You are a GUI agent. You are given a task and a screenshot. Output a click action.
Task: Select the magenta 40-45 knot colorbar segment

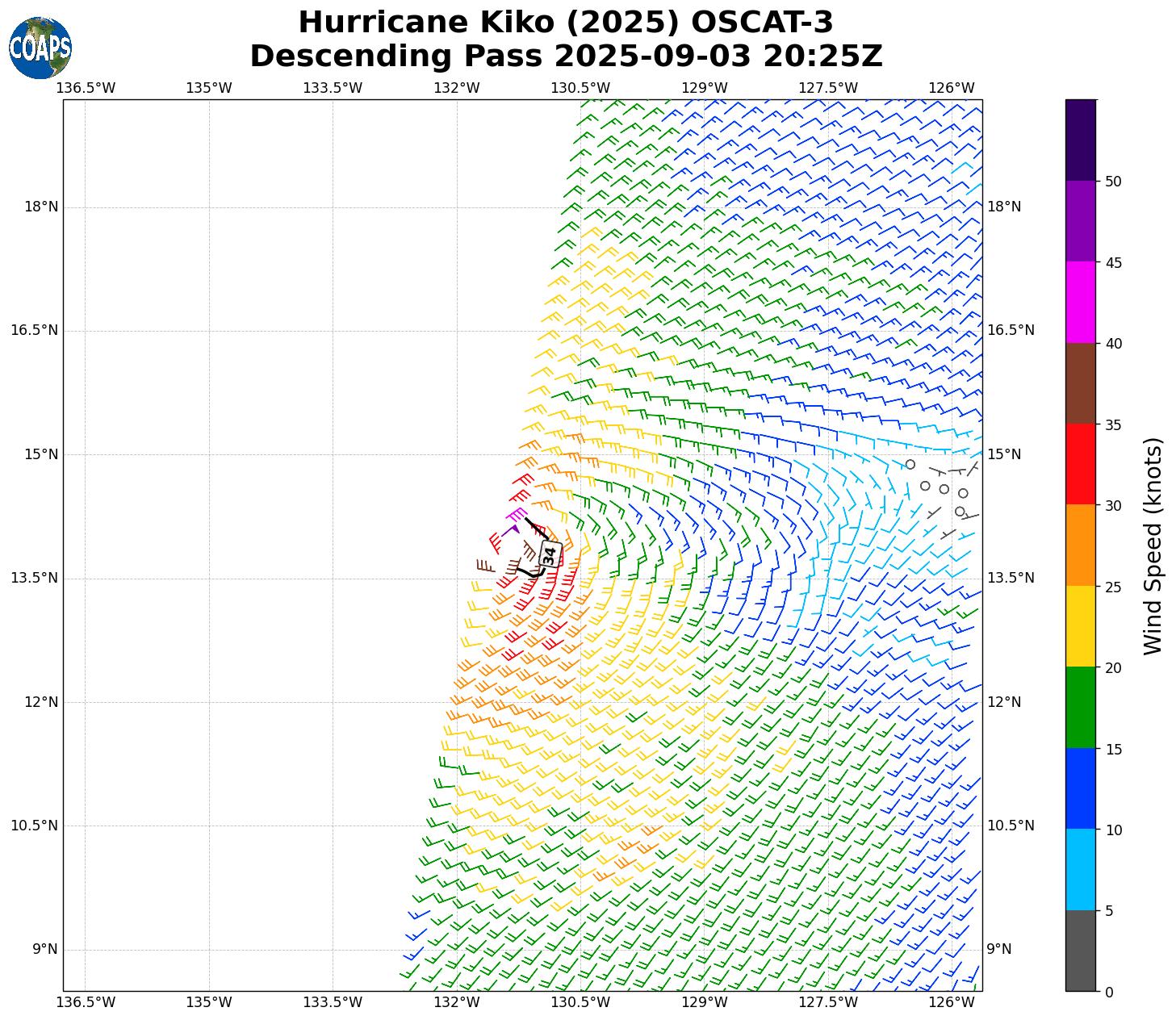(x=1080, y=302)
